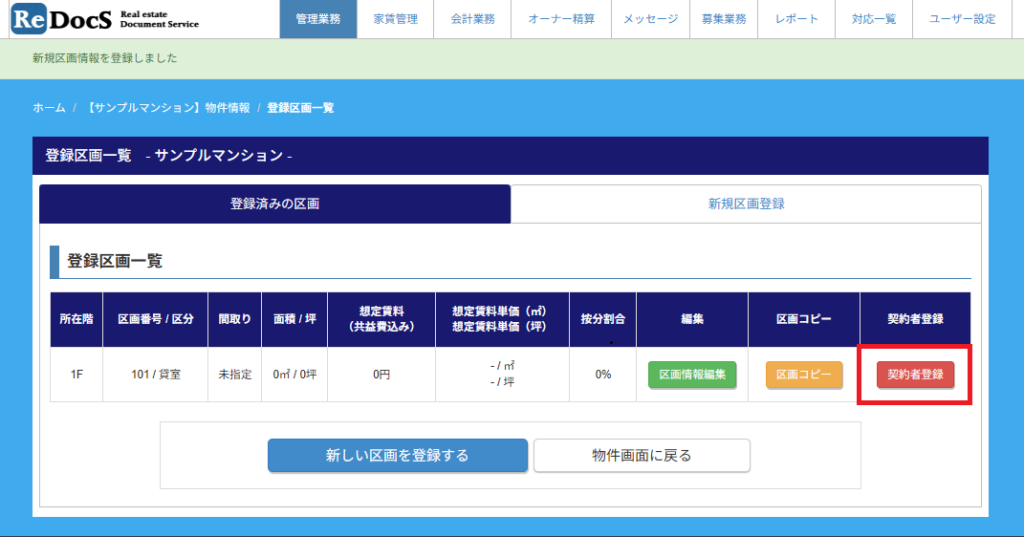
Task: Go to 【サンプルマンション】物件情報 breadcrumb
Action: coord(167,107)
